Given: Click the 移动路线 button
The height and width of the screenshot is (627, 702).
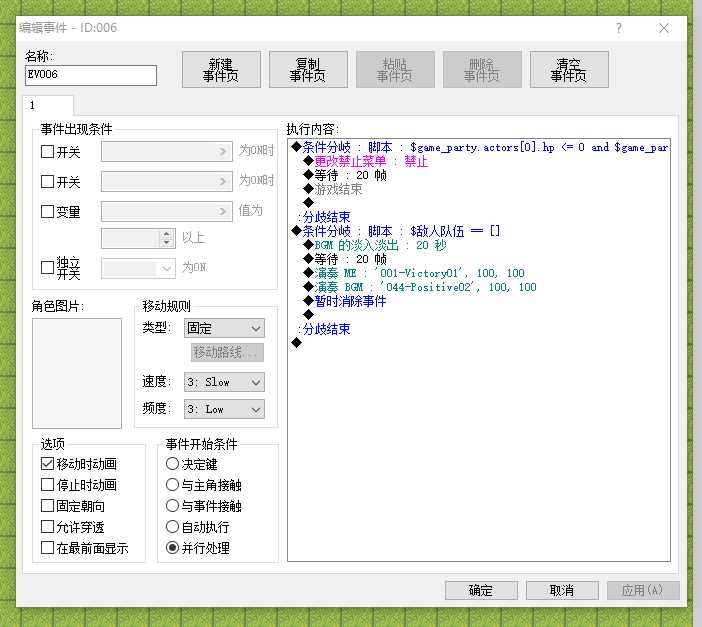Looking at the screenshot, I should (227, 352).
